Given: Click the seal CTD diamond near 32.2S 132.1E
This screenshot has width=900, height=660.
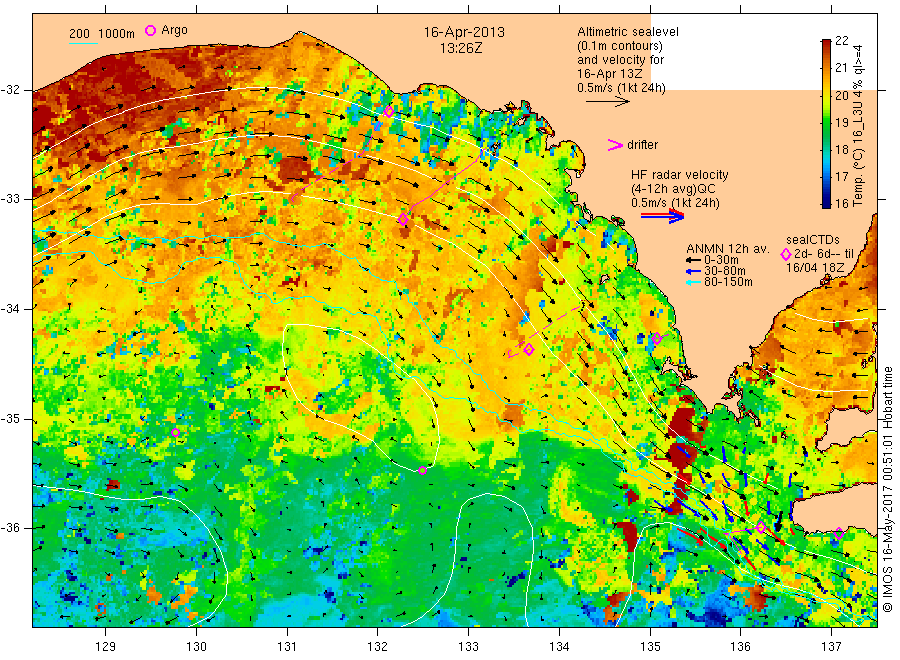Looking at the screenshot, I should [389, 111].
